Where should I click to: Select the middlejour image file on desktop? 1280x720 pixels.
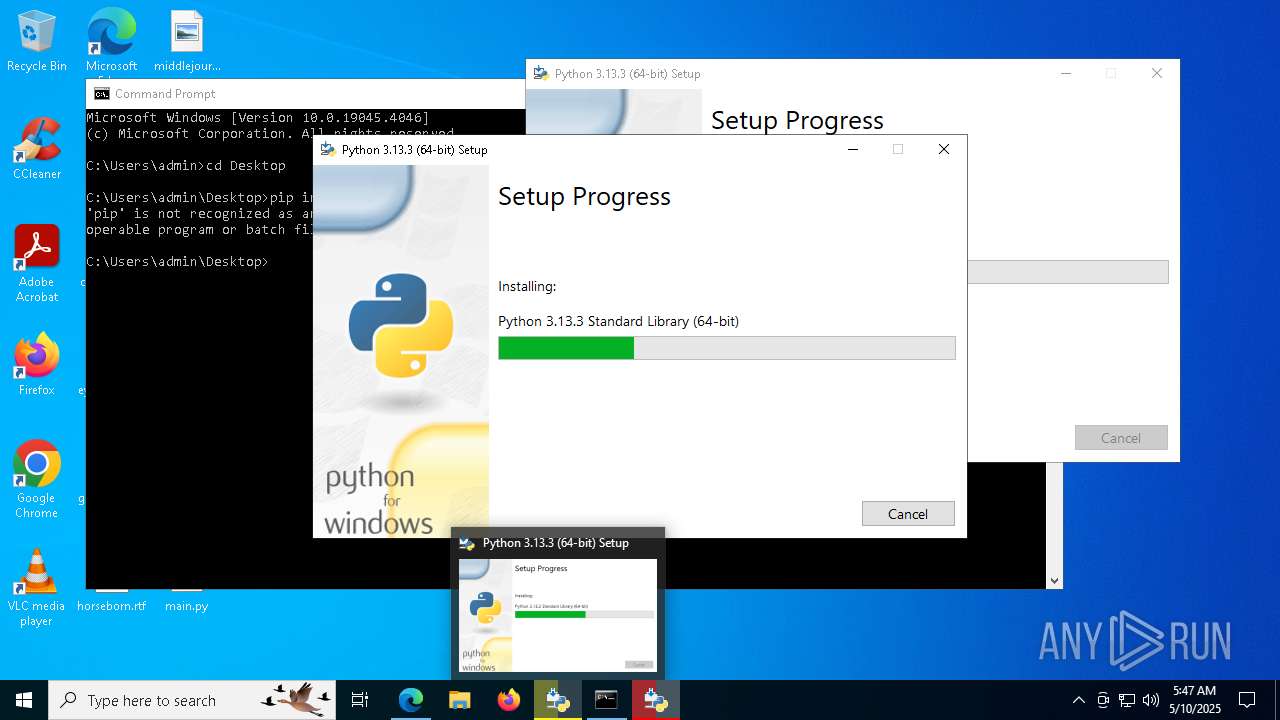click(x=187, y=42)
